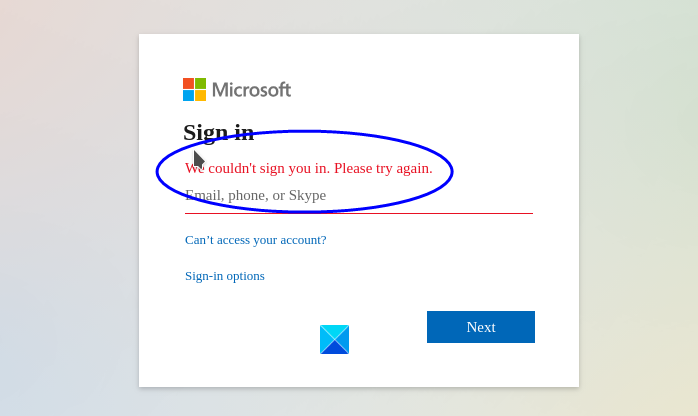Click the Microsoft four-square logo

tap(194, 89)
